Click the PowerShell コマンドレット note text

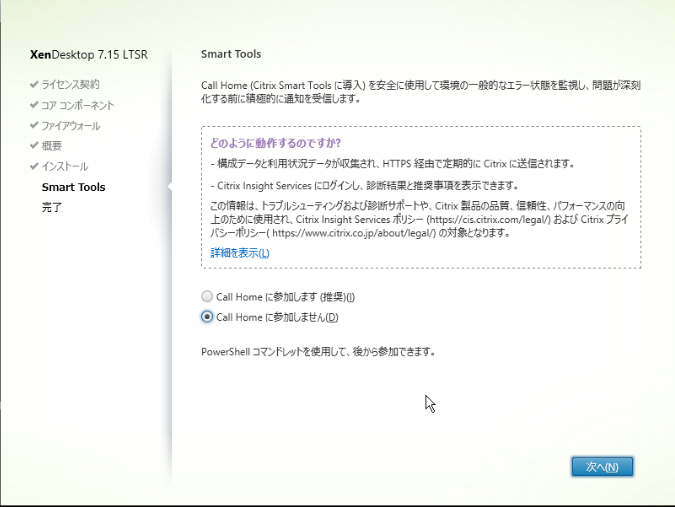(x=318, y=352)
